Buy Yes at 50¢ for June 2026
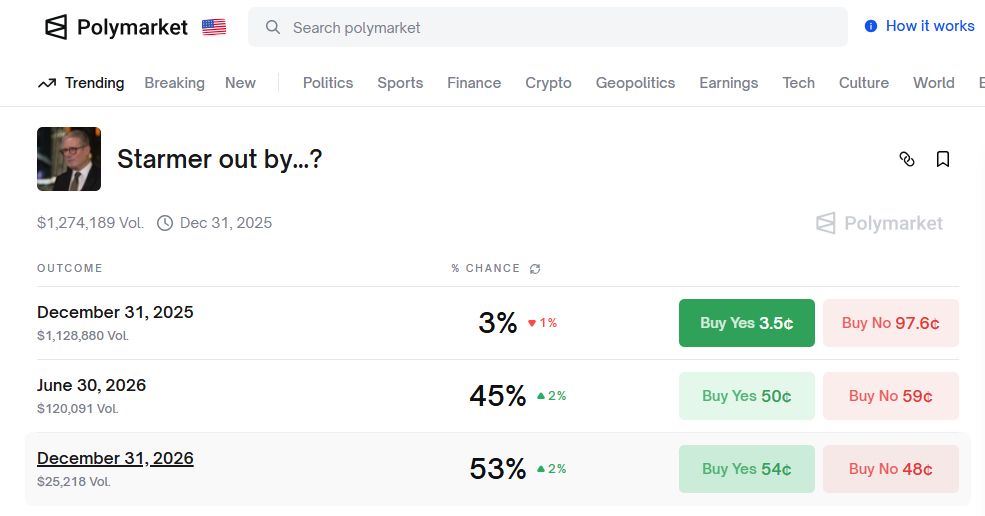 pos(747,396)
